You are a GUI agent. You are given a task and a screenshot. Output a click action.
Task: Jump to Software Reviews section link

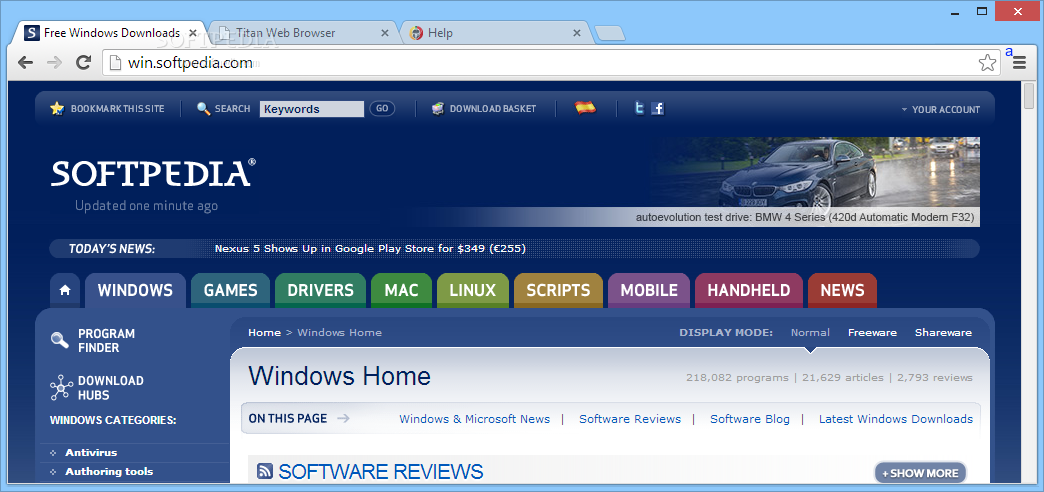click(630, 419)
